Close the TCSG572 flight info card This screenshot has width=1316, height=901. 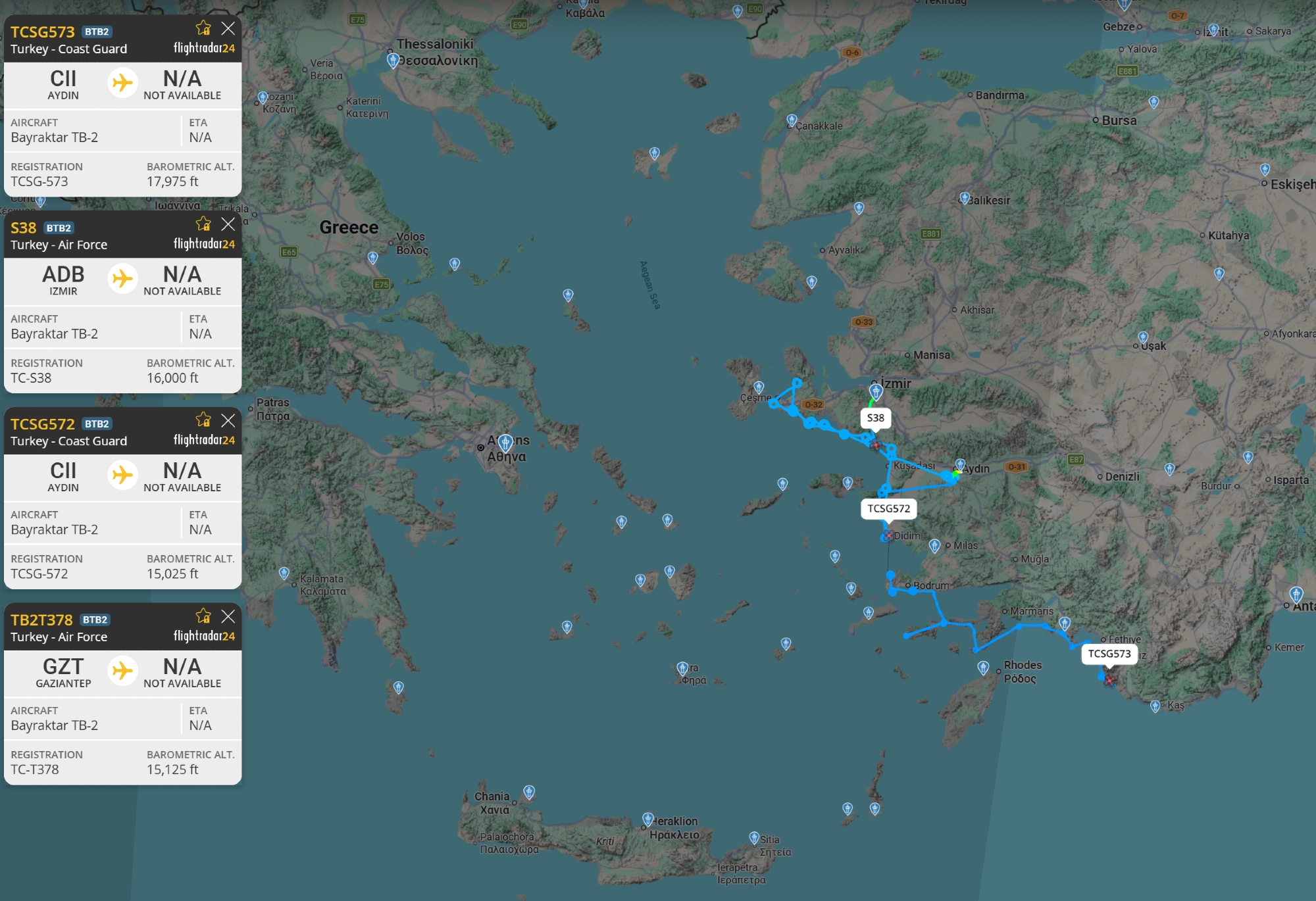click(x=228, y=421)
